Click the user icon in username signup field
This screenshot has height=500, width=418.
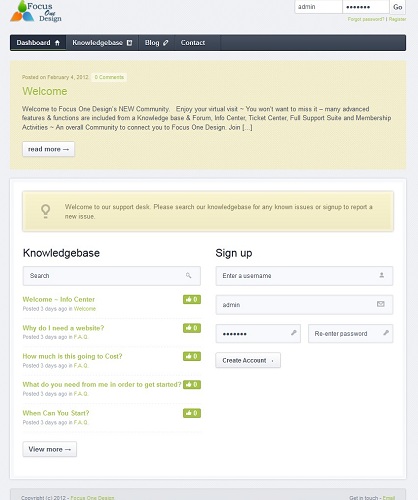coord(382,275)
